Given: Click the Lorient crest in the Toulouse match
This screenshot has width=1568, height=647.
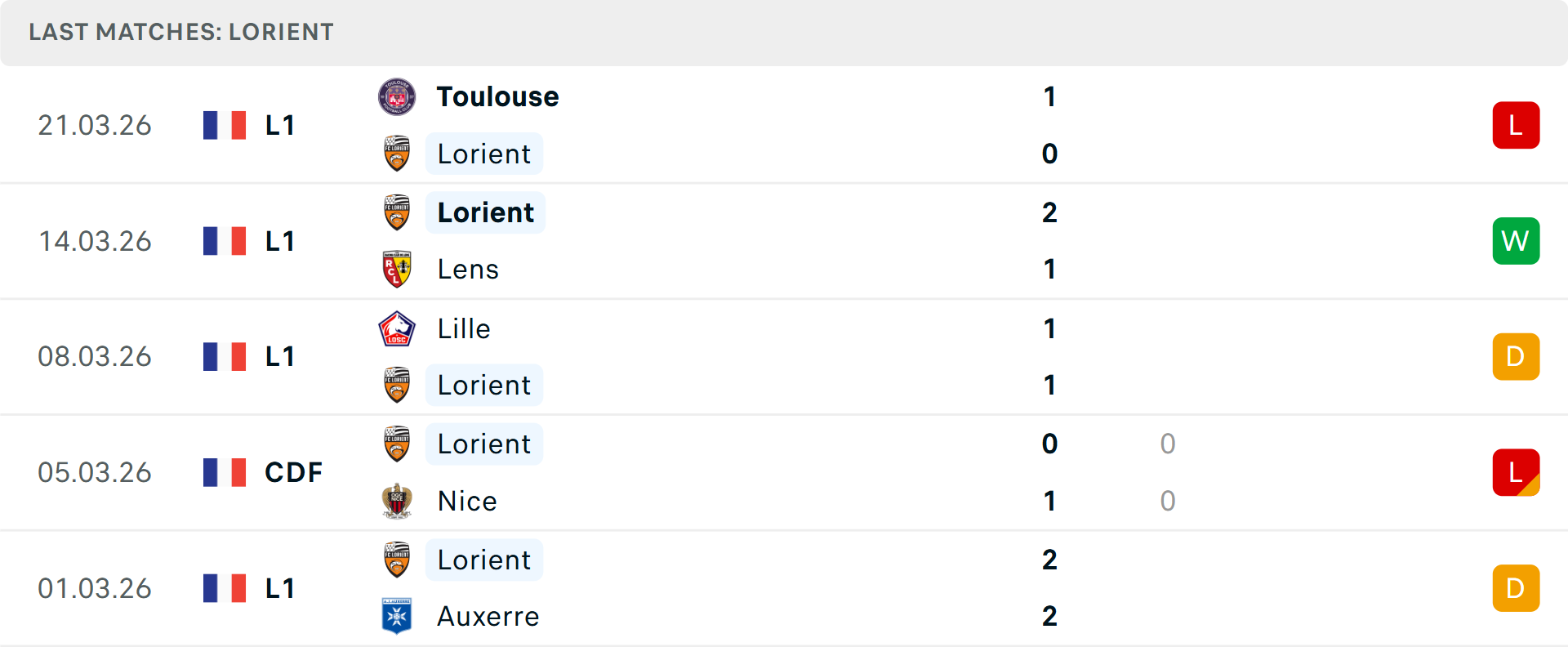Looking at the screenshot, I should [397, 153].
